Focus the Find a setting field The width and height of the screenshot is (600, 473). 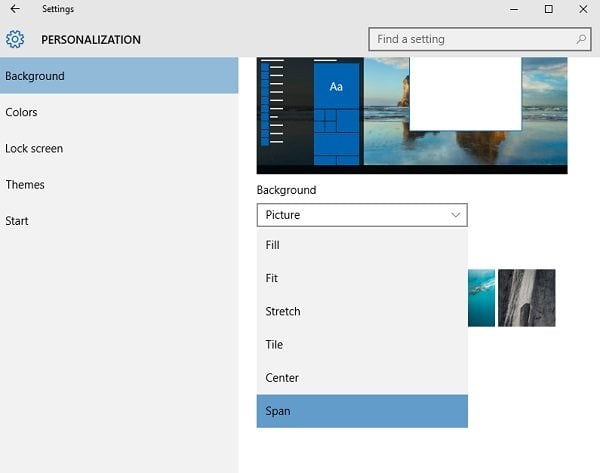480,39
